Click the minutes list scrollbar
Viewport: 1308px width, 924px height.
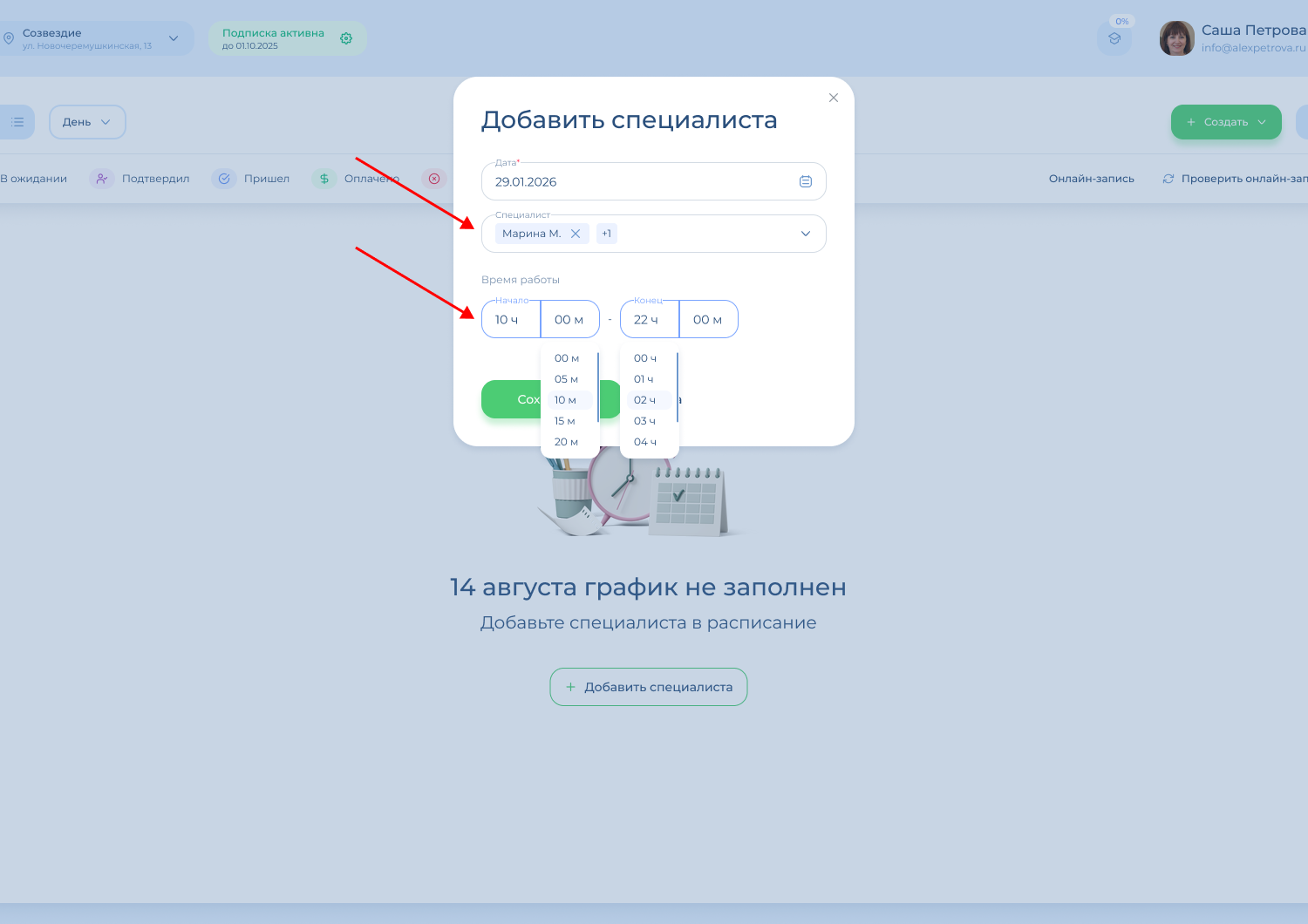597,388
